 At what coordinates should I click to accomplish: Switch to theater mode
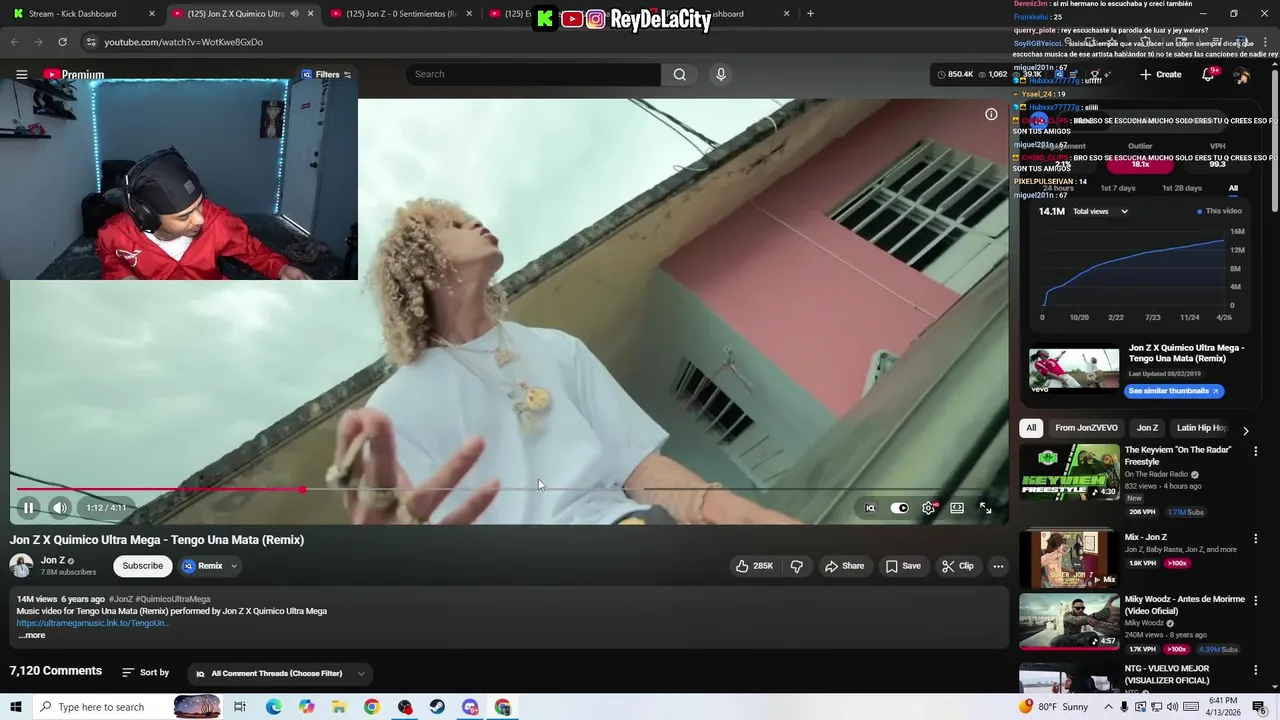(957, 508)
